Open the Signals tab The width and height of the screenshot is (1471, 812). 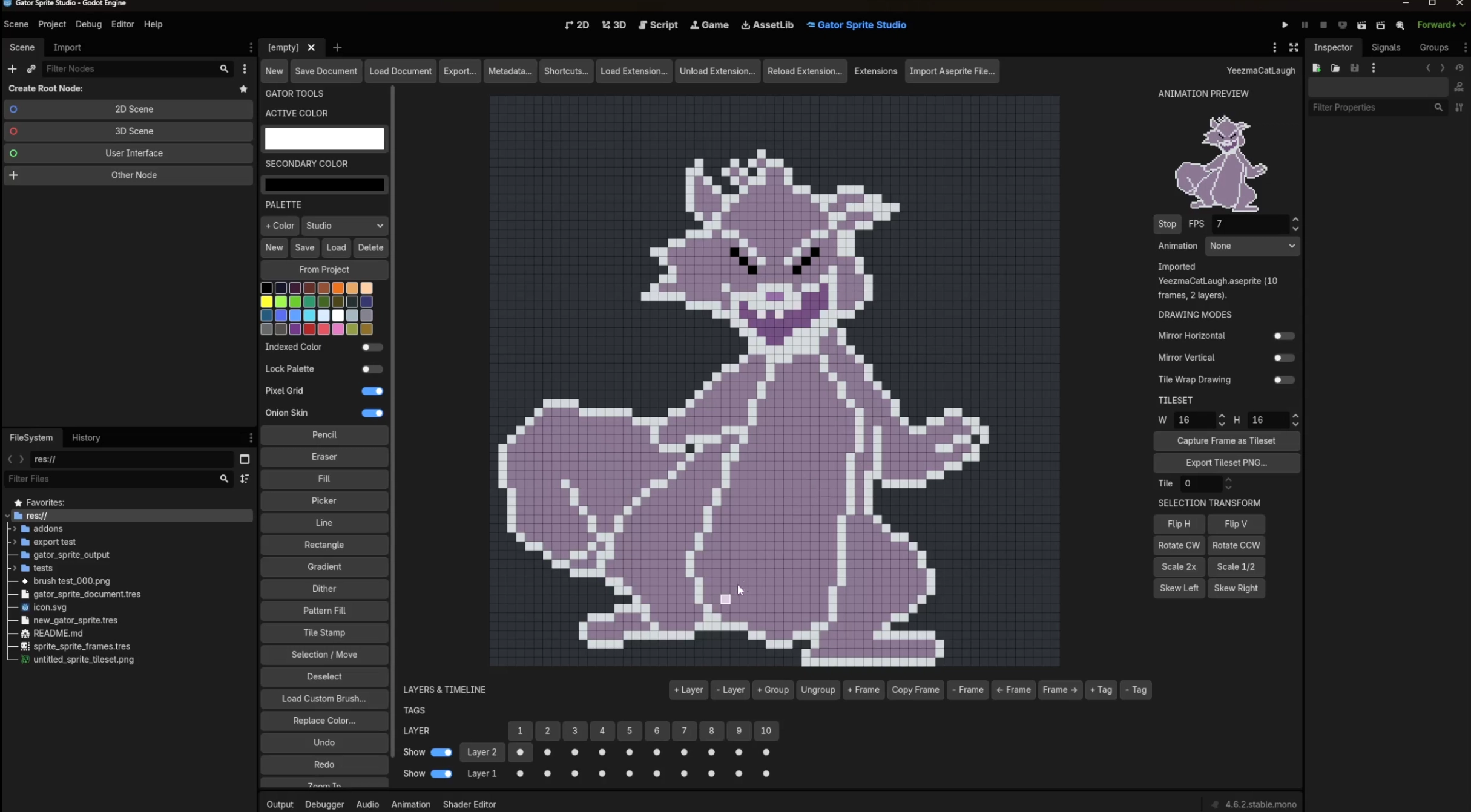coord(1386,47)
